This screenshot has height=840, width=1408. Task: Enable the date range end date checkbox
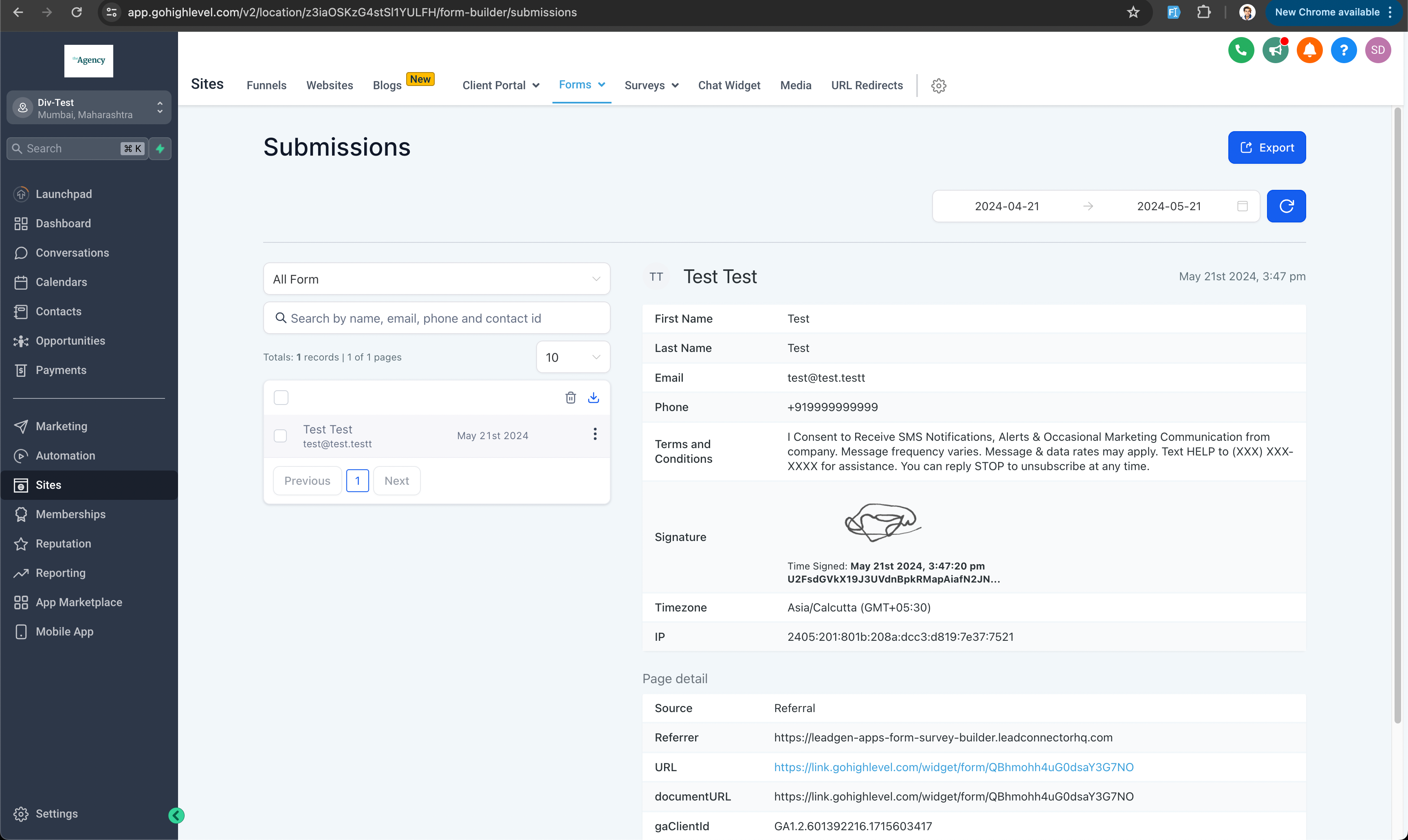click(1242, 206)
